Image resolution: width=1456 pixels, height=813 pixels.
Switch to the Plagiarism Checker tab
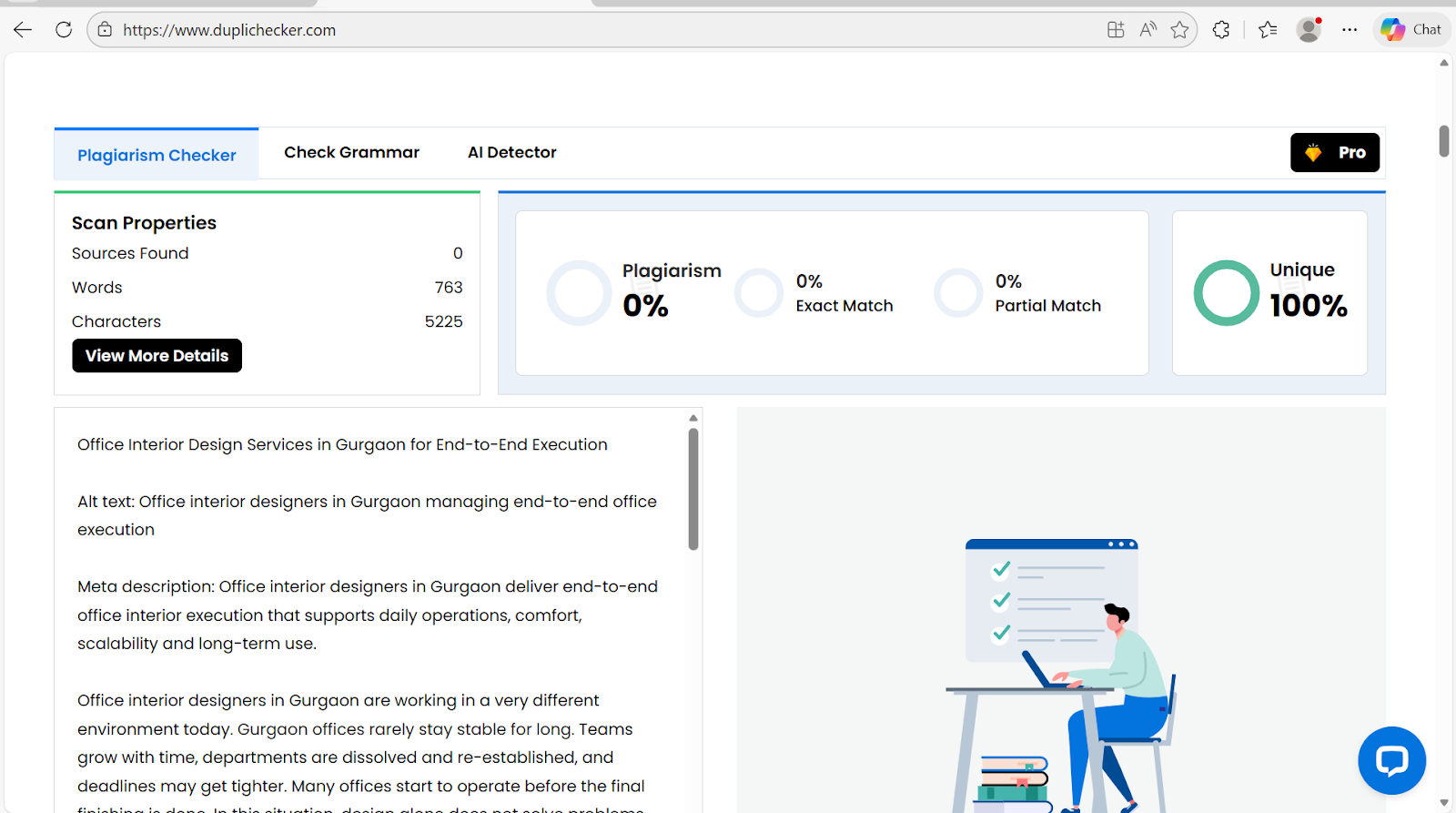pyautogui.click(x=157, y=155)
